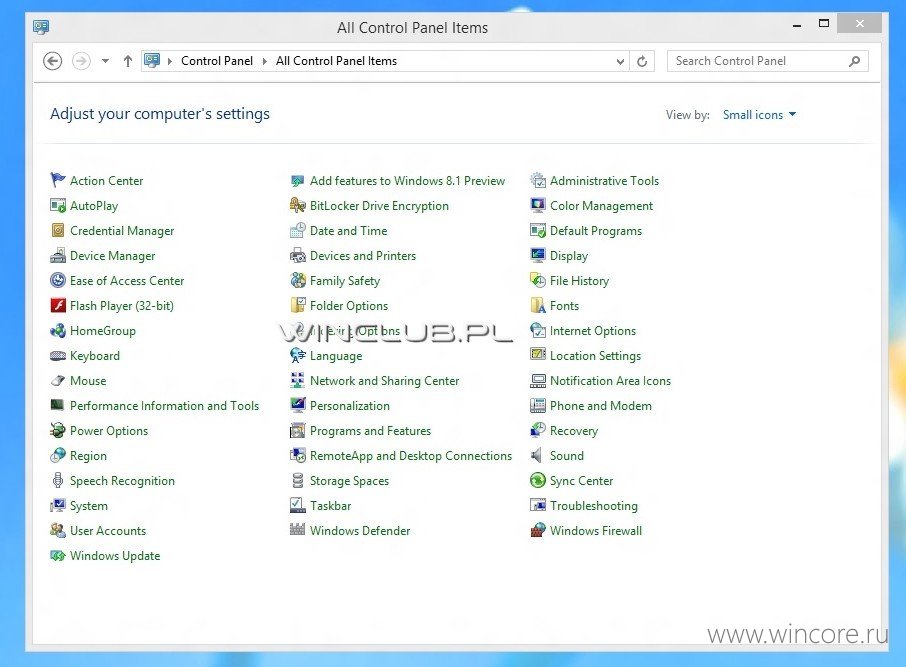This screenshot has height=667, width=906.
Task: Open the System link
Action: [x=88, y=506]
